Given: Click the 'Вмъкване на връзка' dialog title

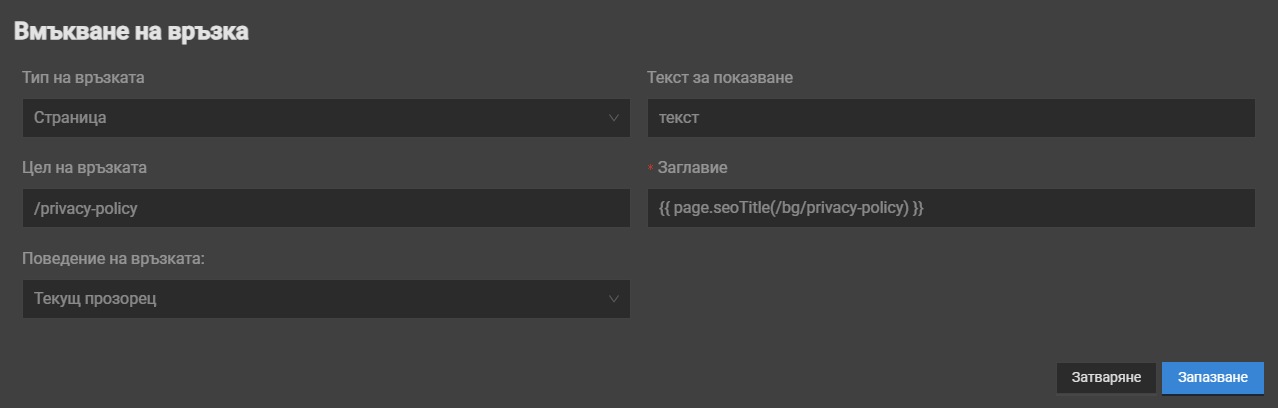Looking at the screenshot, I should 131,31.
